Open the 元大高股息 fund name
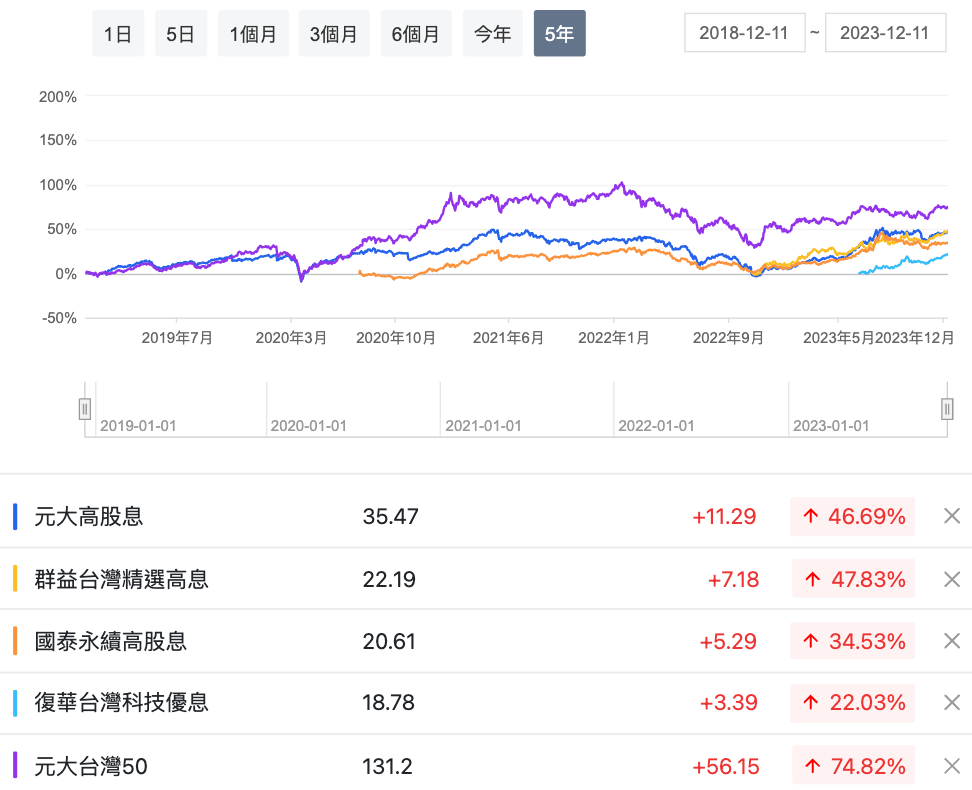This screenshot has height=790, width=972. coord(89,516)
